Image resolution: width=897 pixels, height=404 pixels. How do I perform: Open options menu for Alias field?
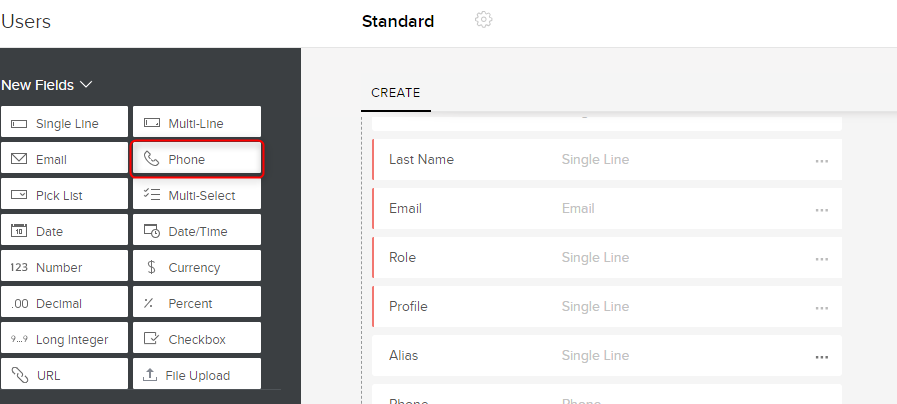[x=822, y=356]
